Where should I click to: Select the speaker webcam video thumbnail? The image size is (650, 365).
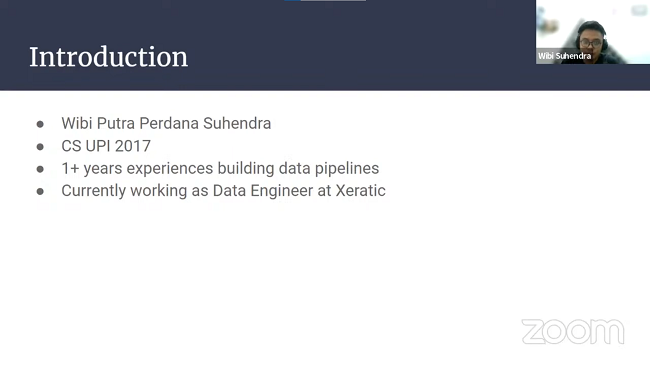(593, 32)
